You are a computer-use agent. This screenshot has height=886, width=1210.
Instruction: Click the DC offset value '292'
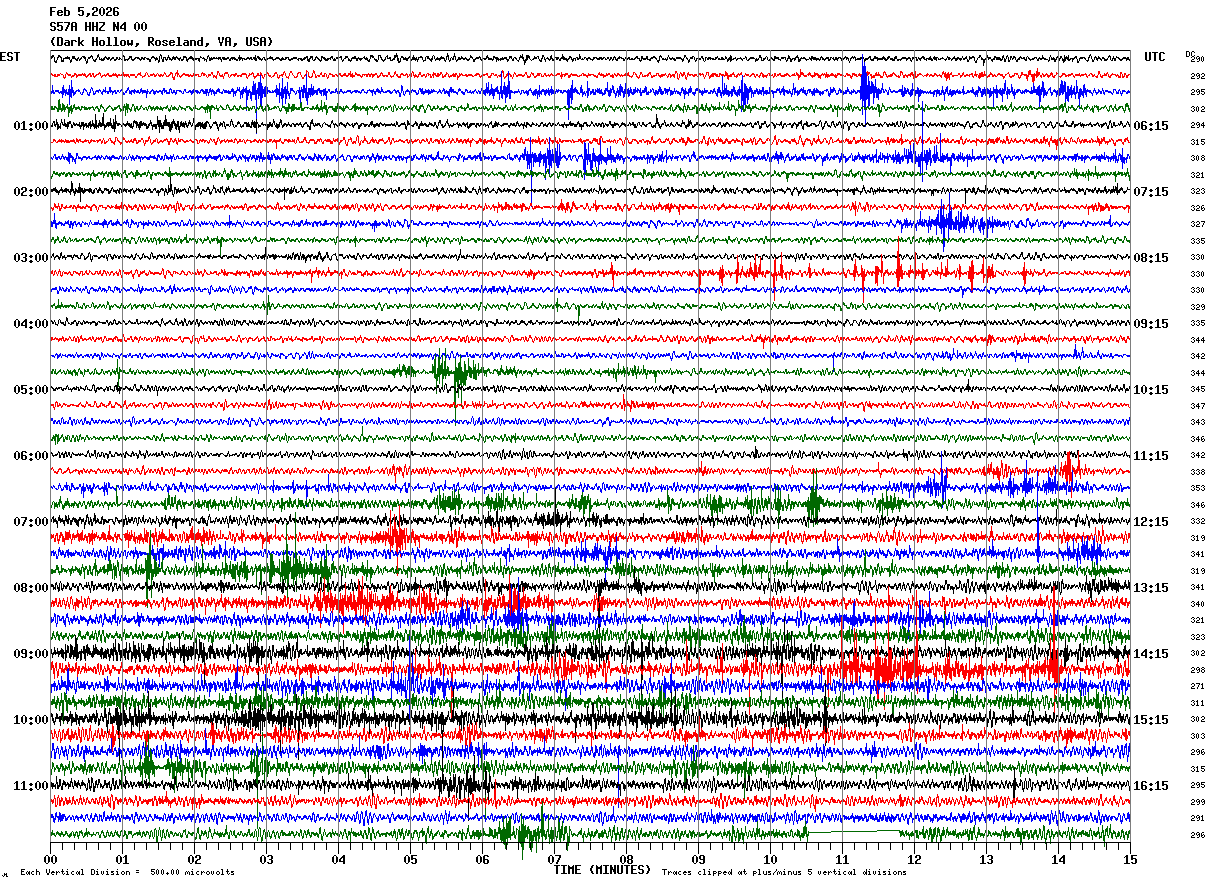pos(1197,76)
